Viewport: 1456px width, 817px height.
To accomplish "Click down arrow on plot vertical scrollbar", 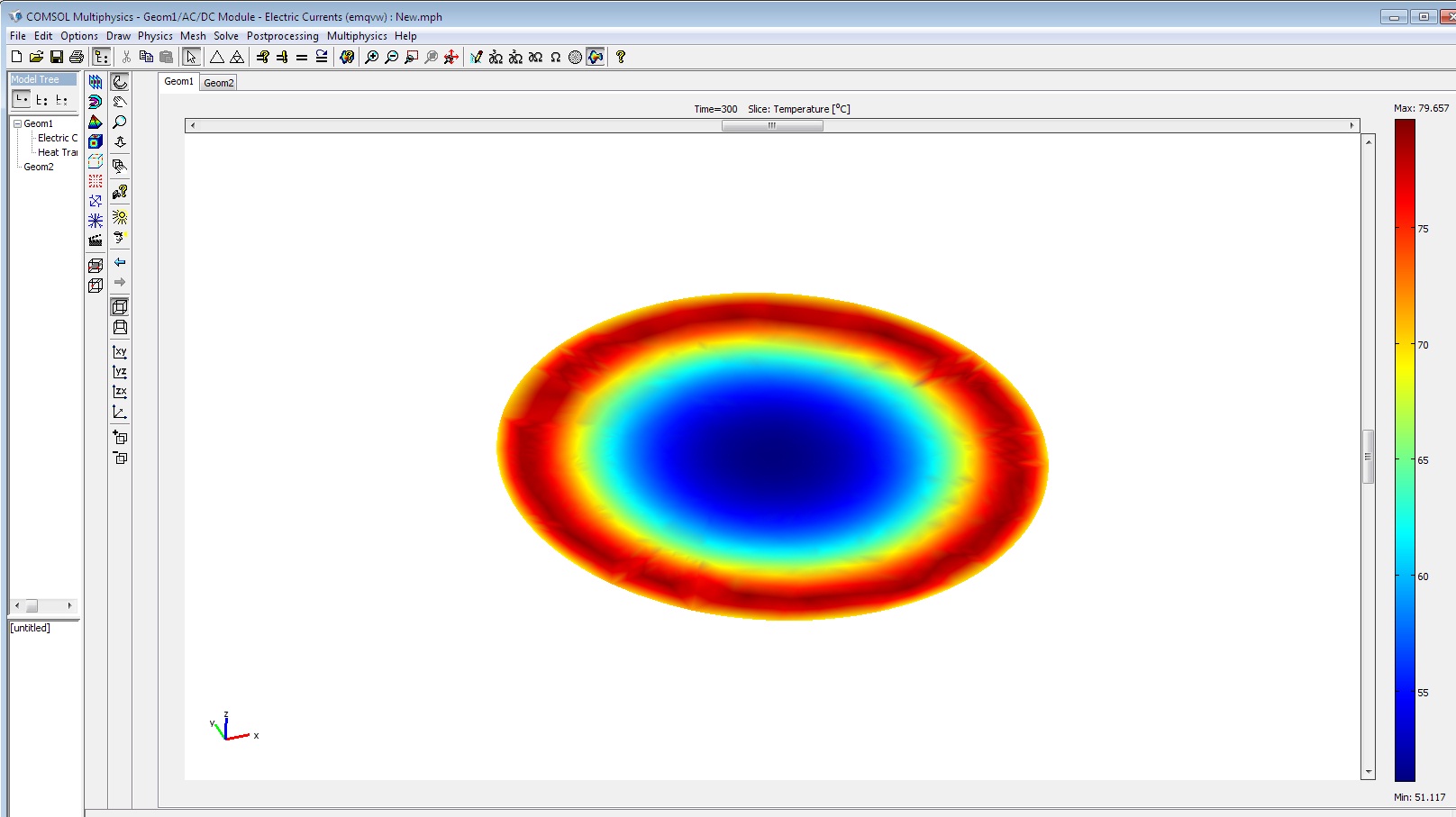I will tap(1369, 772).
